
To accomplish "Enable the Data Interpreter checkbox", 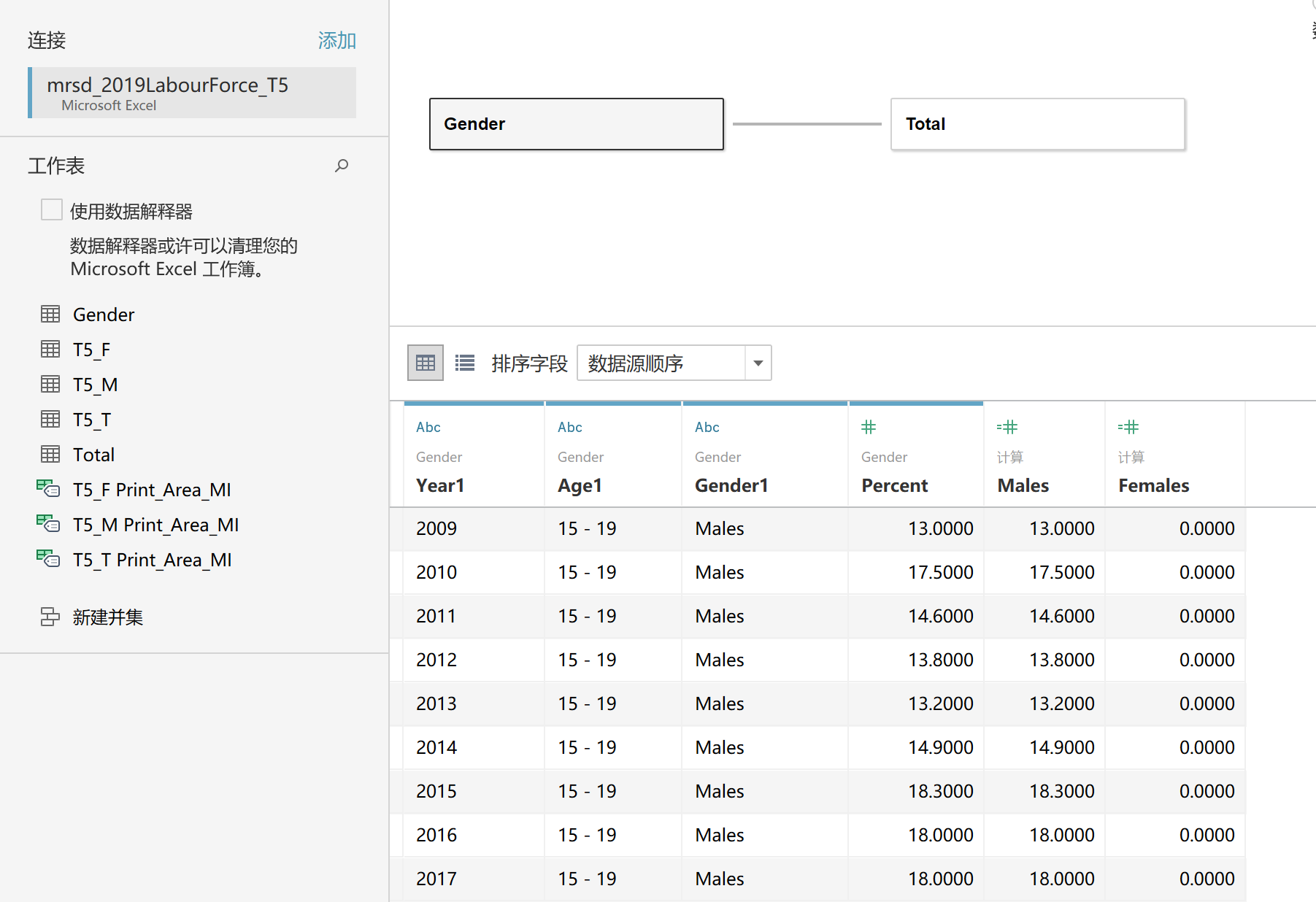I will point(52,210).
